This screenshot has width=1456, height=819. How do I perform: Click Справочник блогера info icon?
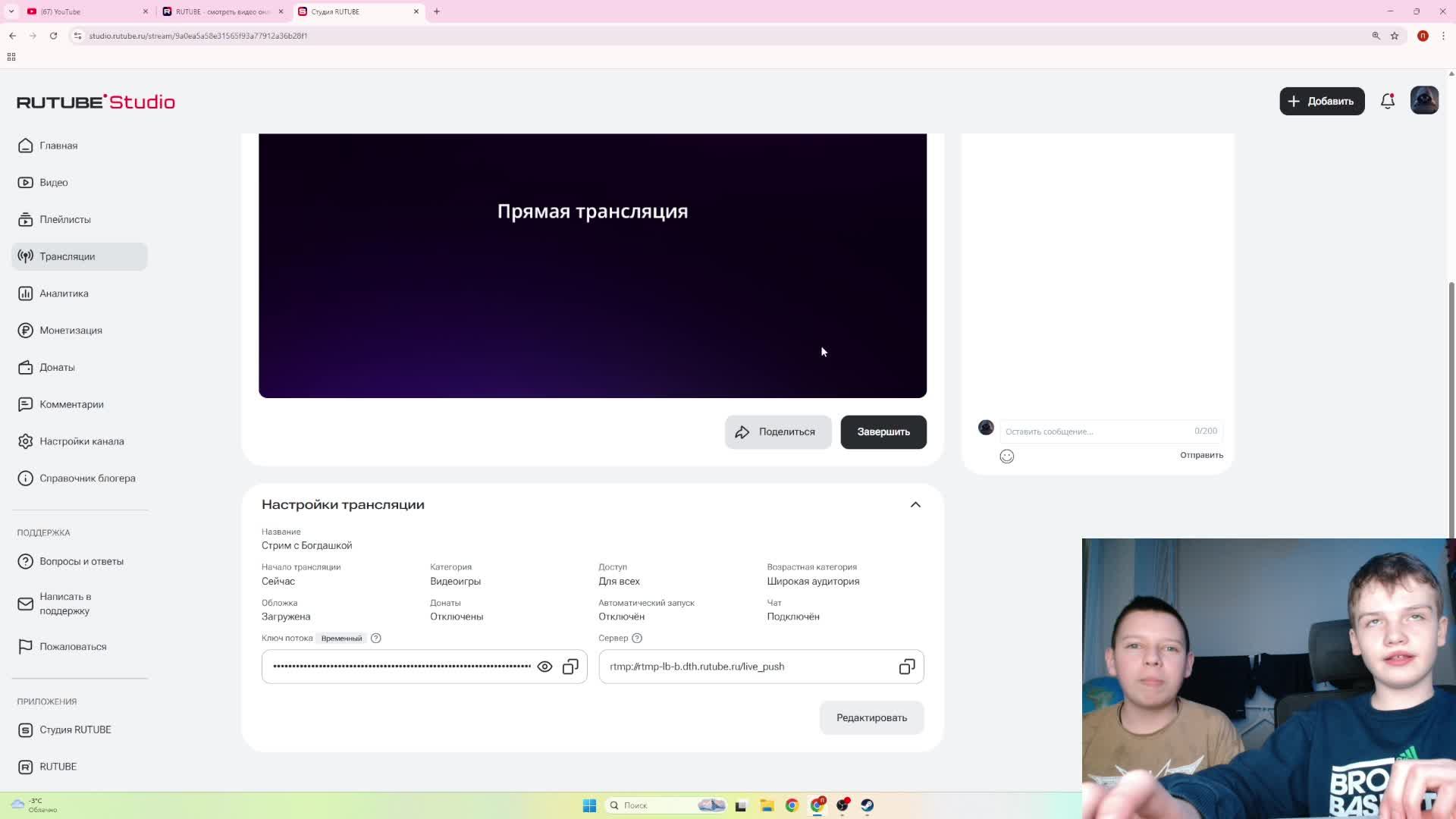tap(26, 479)
